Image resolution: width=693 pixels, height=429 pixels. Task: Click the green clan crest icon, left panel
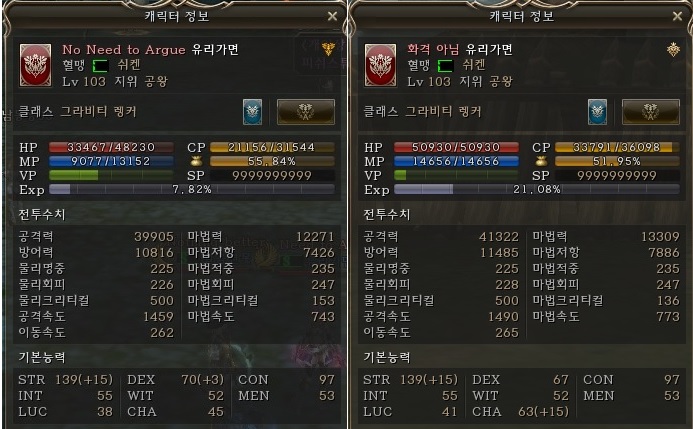coord(100,66)
